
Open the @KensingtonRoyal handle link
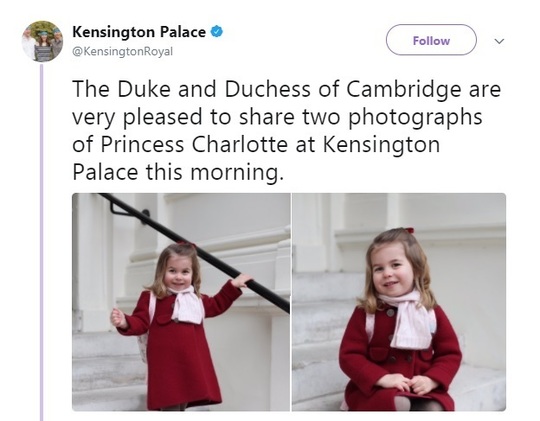click(x=122, y=51)
